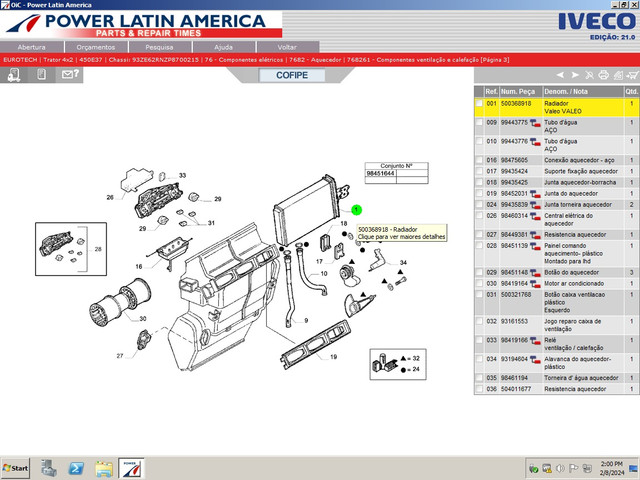Click replacement flag icon for part 99443776
Screen dimensions: 640x480
pos(535,142)
